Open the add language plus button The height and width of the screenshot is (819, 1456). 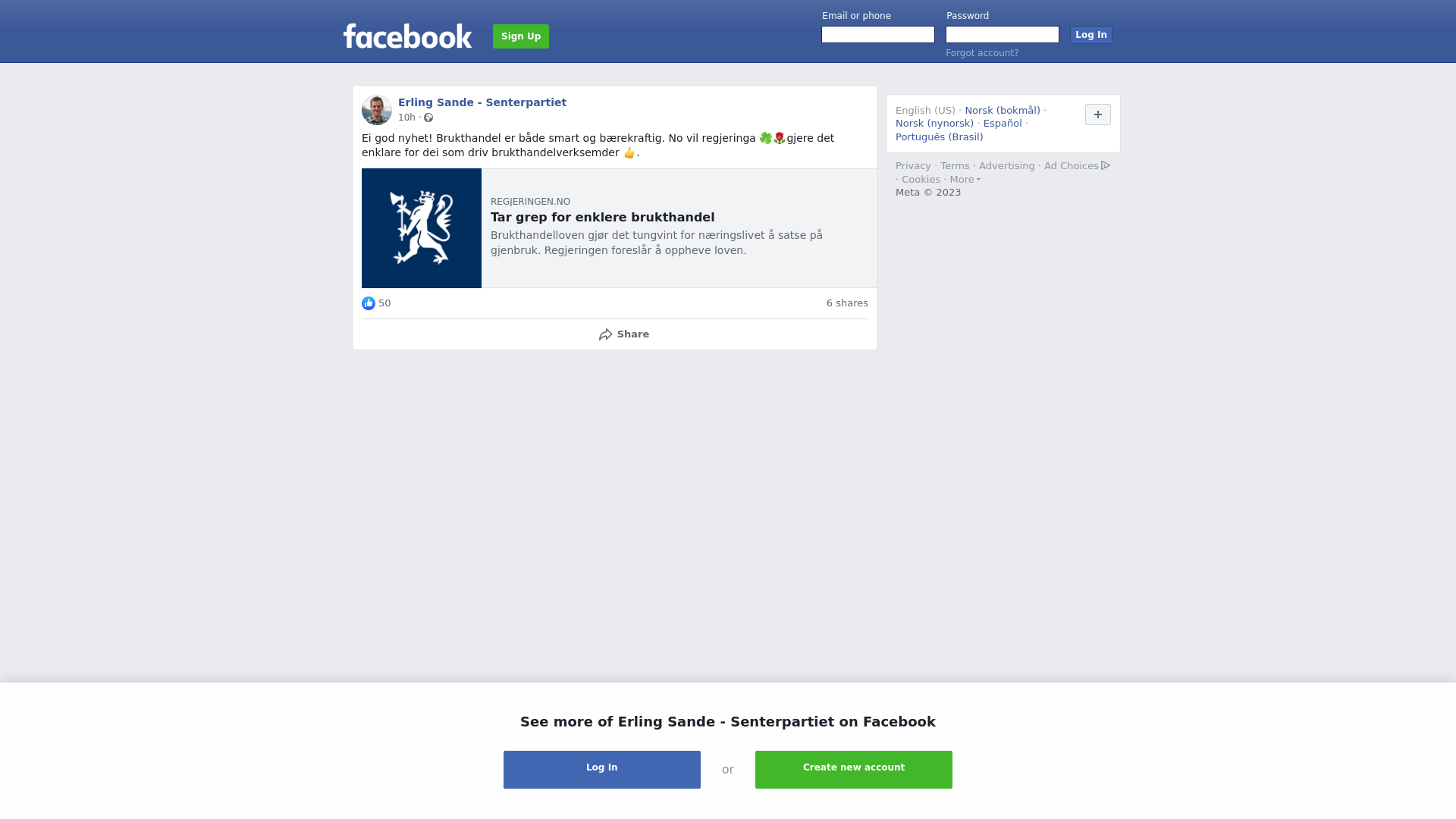(x=1097, y=115)
